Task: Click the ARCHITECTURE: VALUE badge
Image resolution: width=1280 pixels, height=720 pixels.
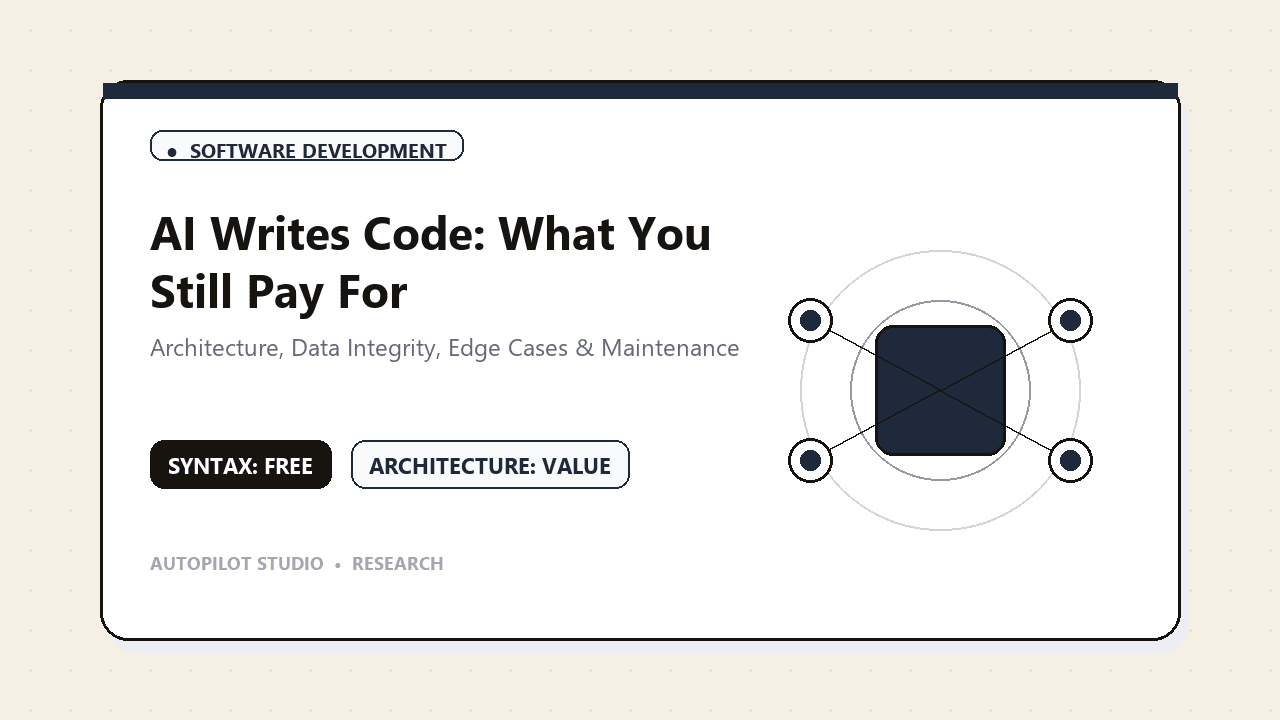Action: tap(490, 465)
